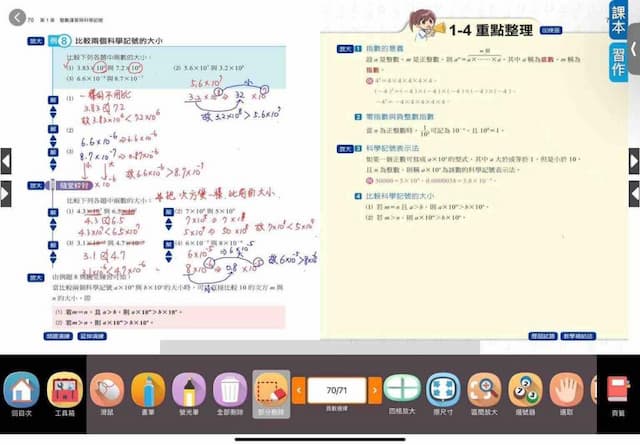Open the 擲號器 number picker

[525, 390]
